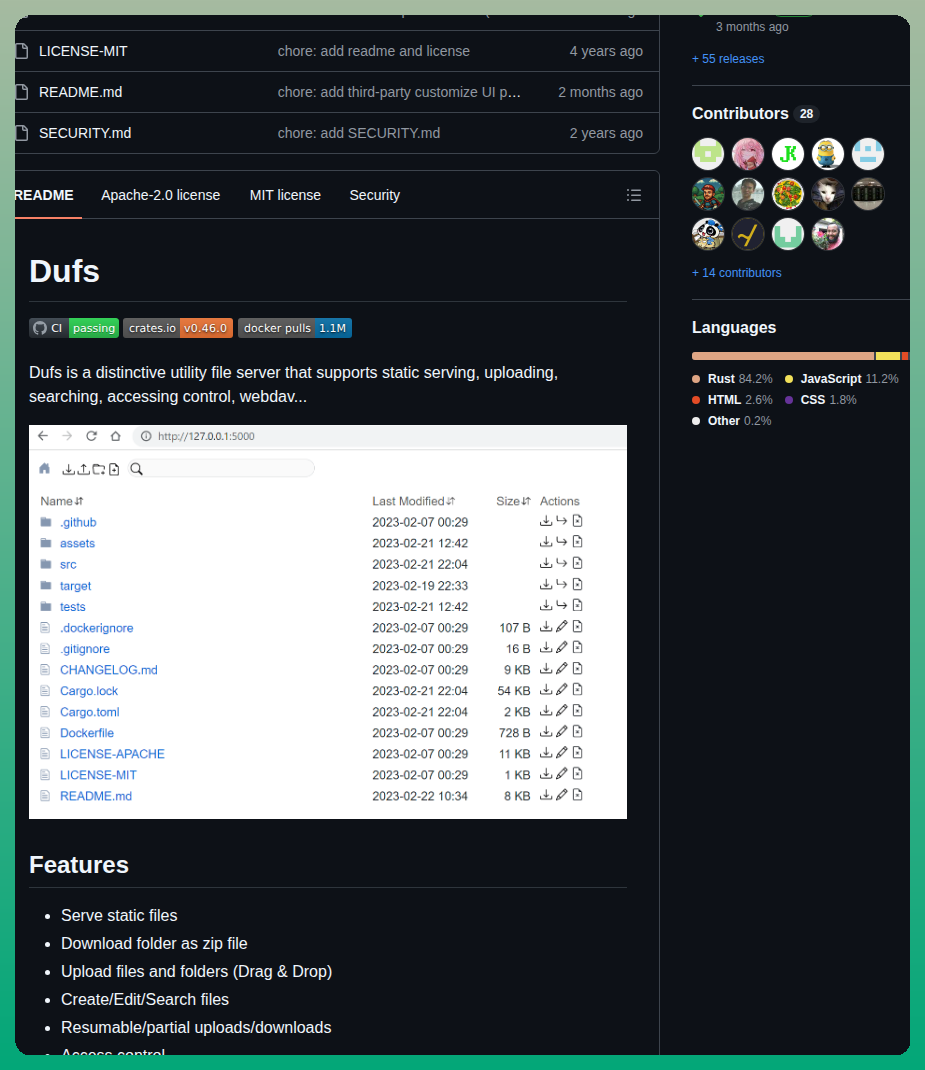Open the light-blue identicon contributor avatar
The height and width of the screenshot is (1070, 925).
pos(868,154)
